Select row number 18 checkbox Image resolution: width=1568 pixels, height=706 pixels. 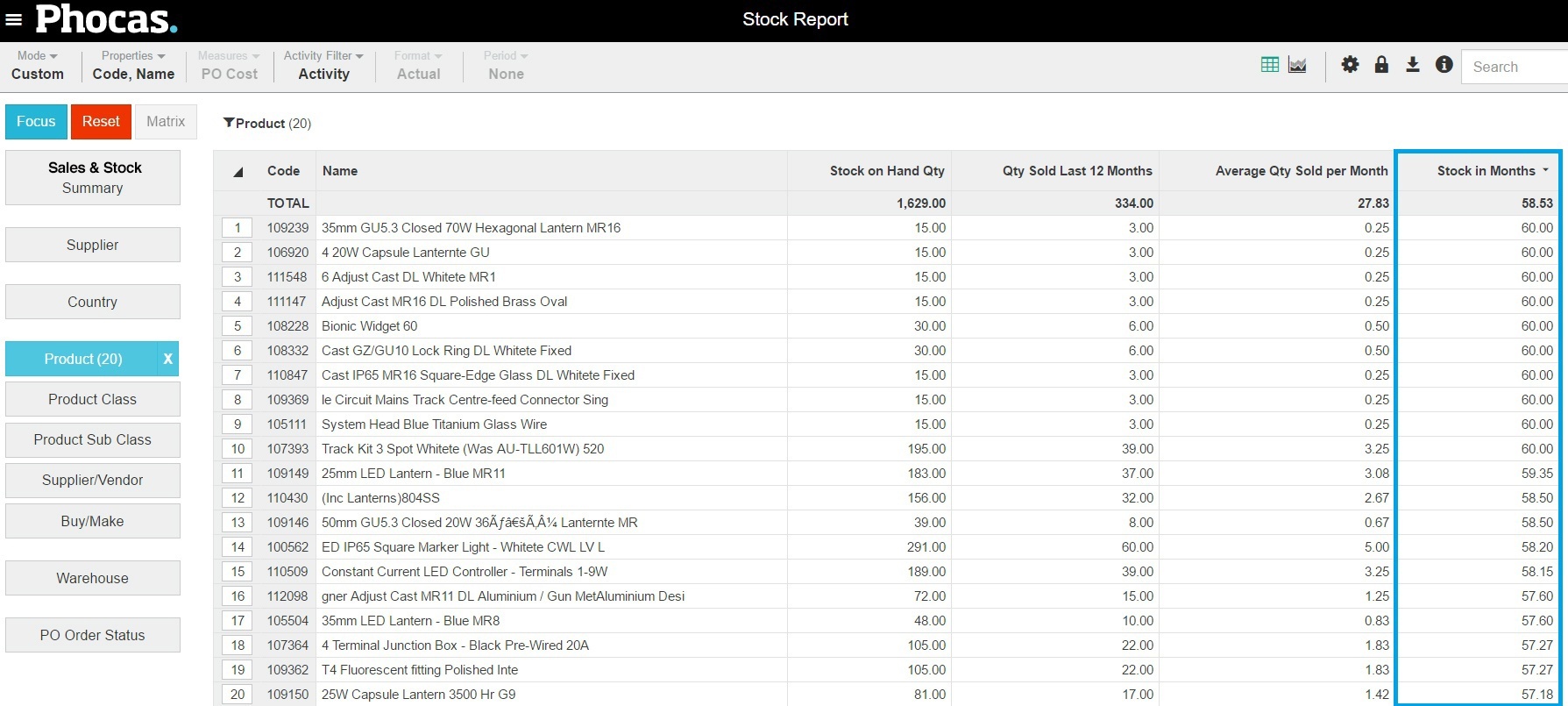pyautogui.click(x=237, y=645)
